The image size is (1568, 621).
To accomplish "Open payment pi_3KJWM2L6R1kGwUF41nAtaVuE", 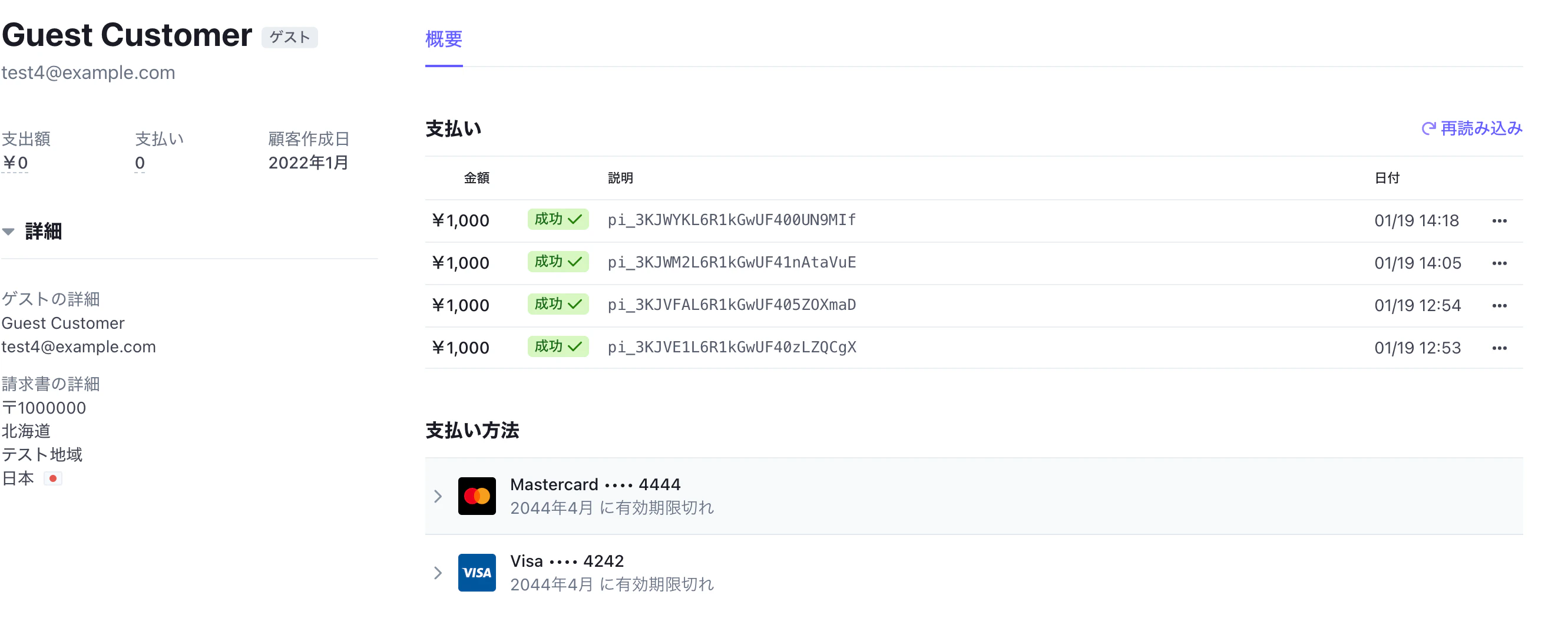I will (x=731, y=262).
